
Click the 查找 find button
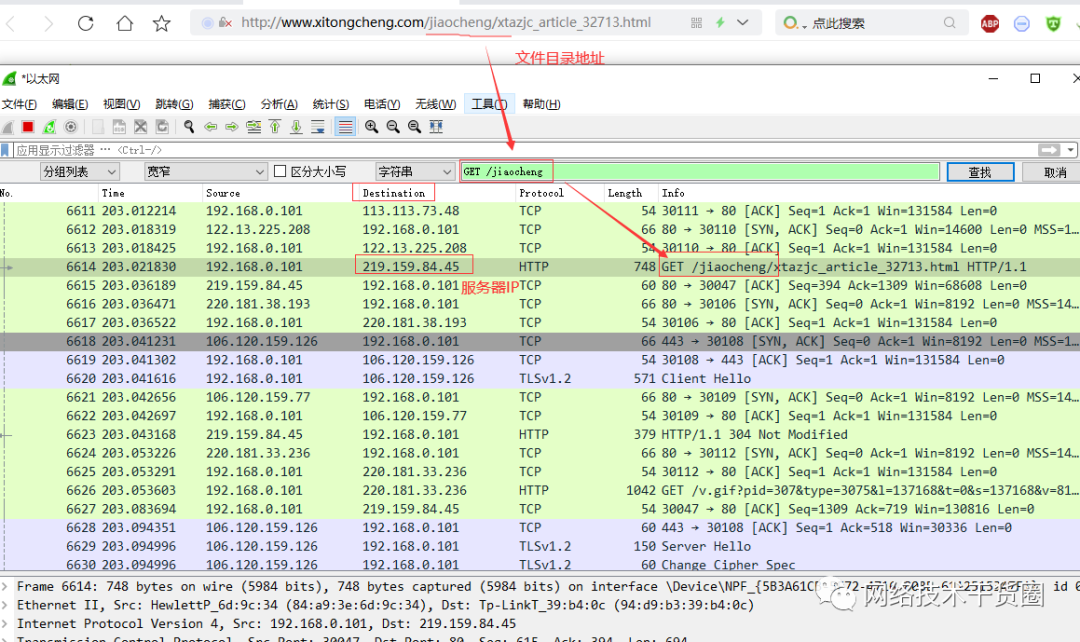click(980, 172)
